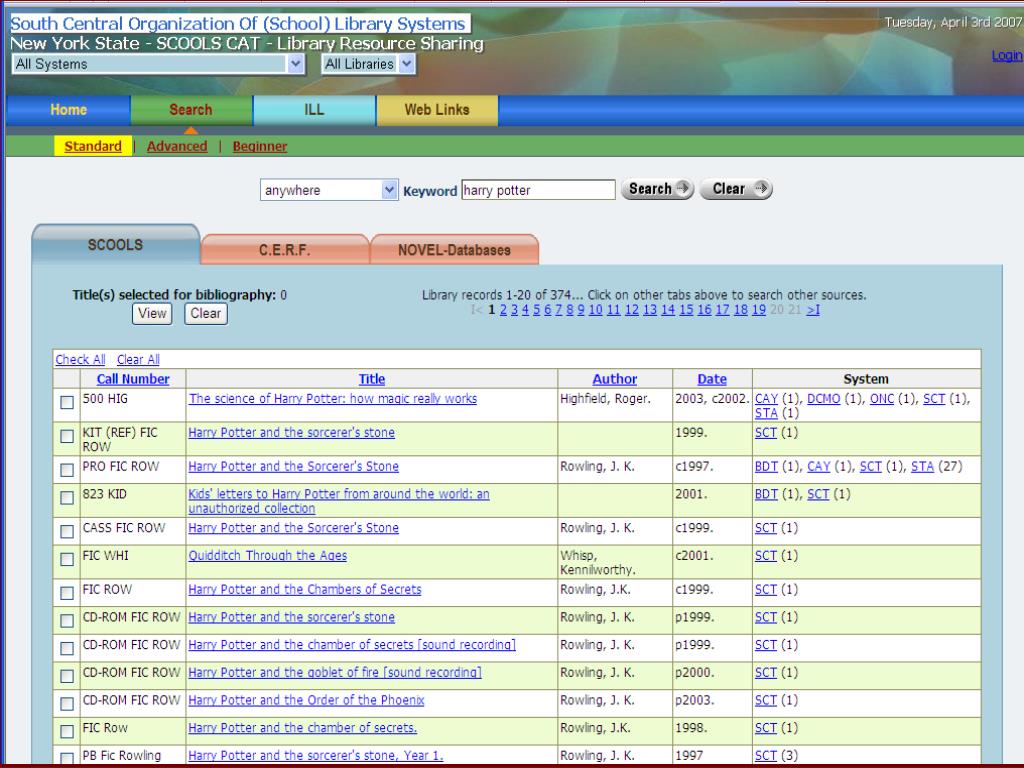Sort results by Author column
The width and height of the screenshot is (1024, 768).
point(615,379)
